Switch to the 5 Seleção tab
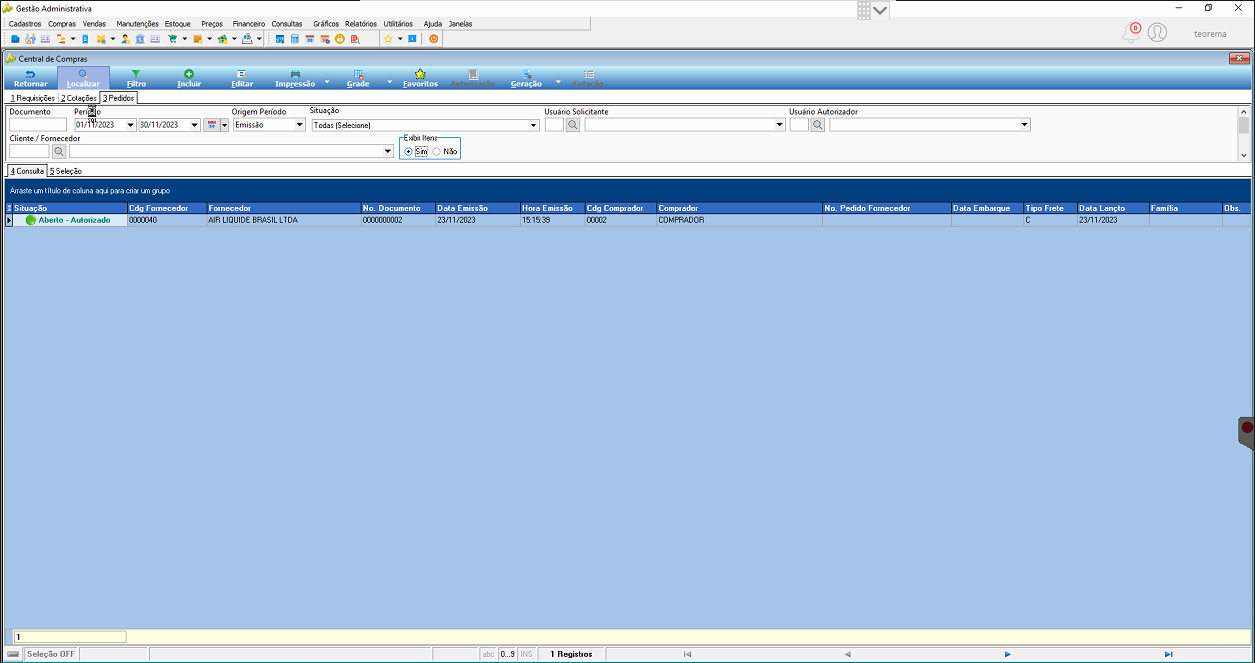This screenshot has width=1255, height=663. pos(65,171)
